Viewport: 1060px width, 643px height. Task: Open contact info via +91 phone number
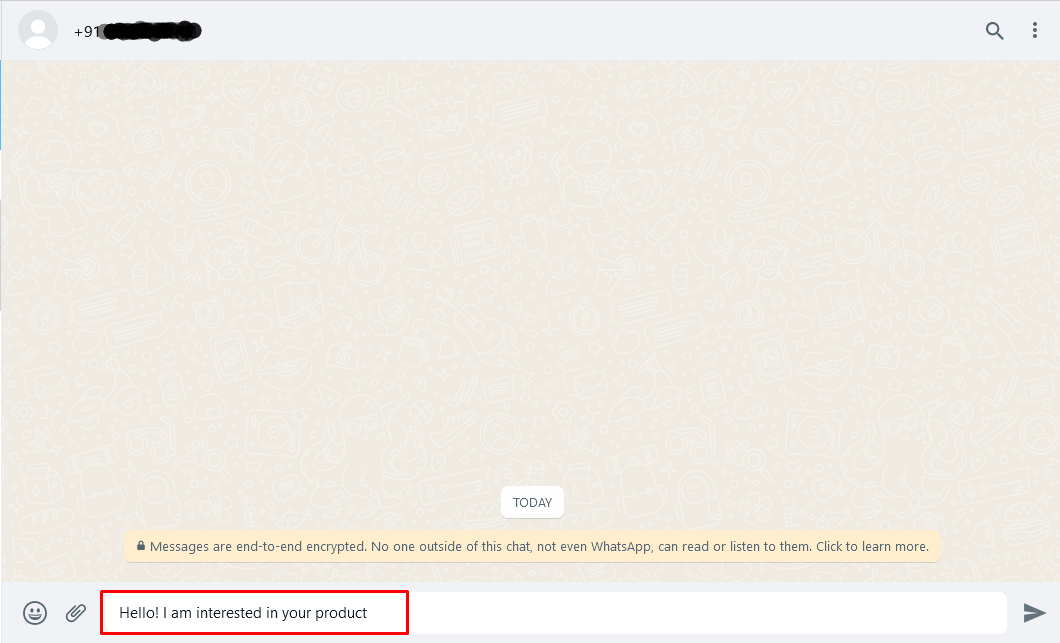pyautogui.click(x=87, y=31)
